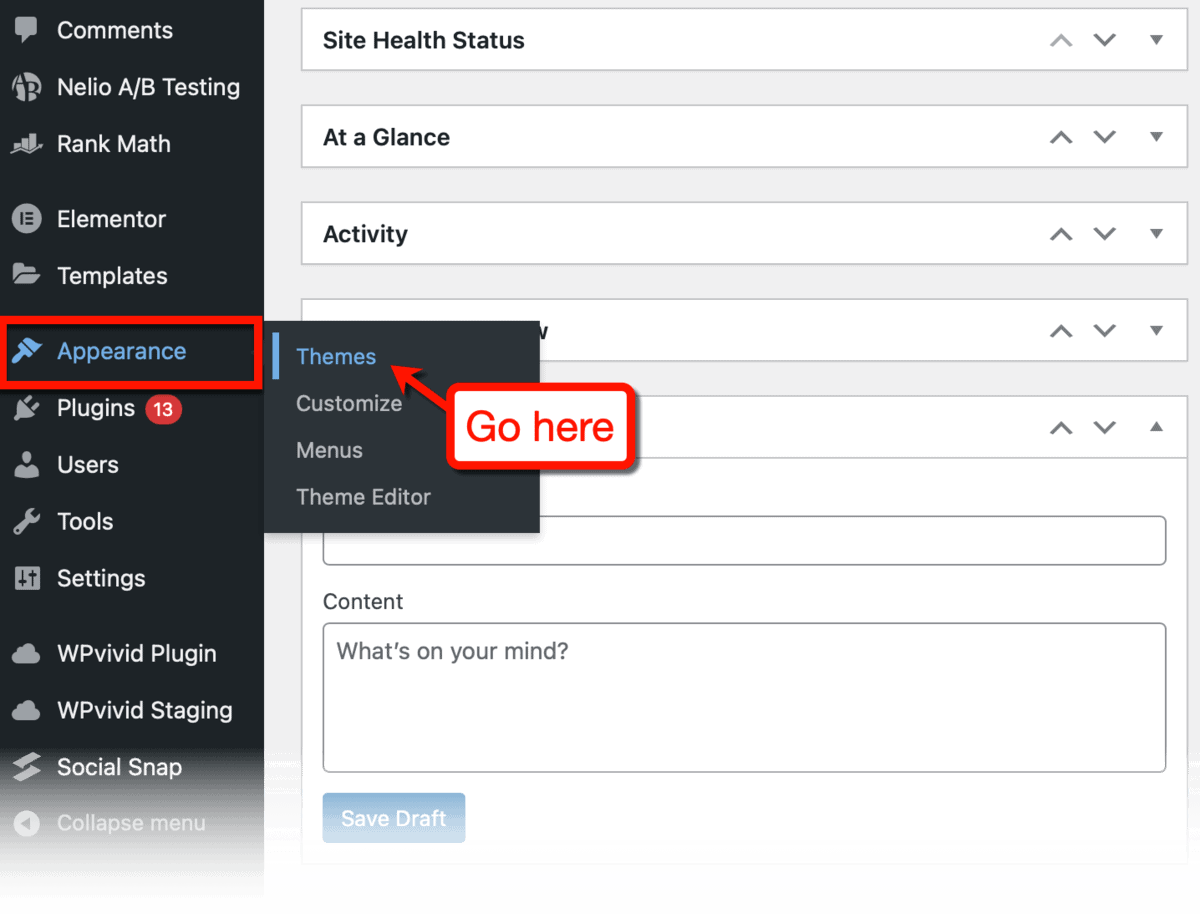Expand the At a Glance panel downward
The height and width of the screenshot is (914, 1200).
coord(1104,137)
